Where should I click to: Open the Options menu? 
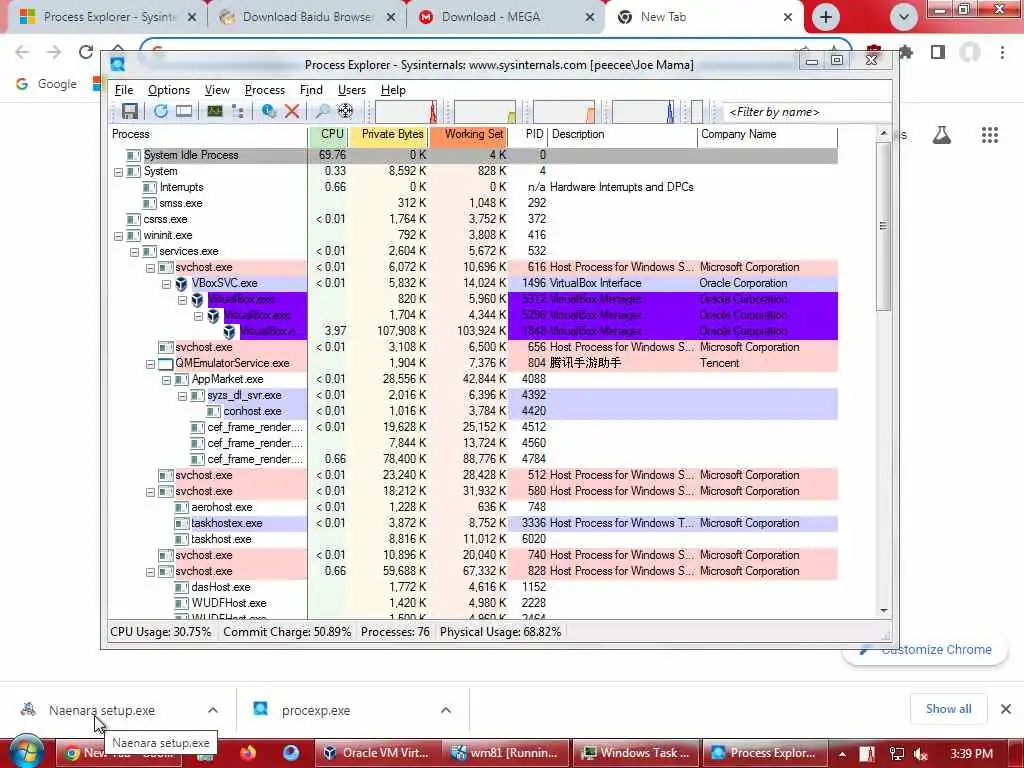coord(168,90)
